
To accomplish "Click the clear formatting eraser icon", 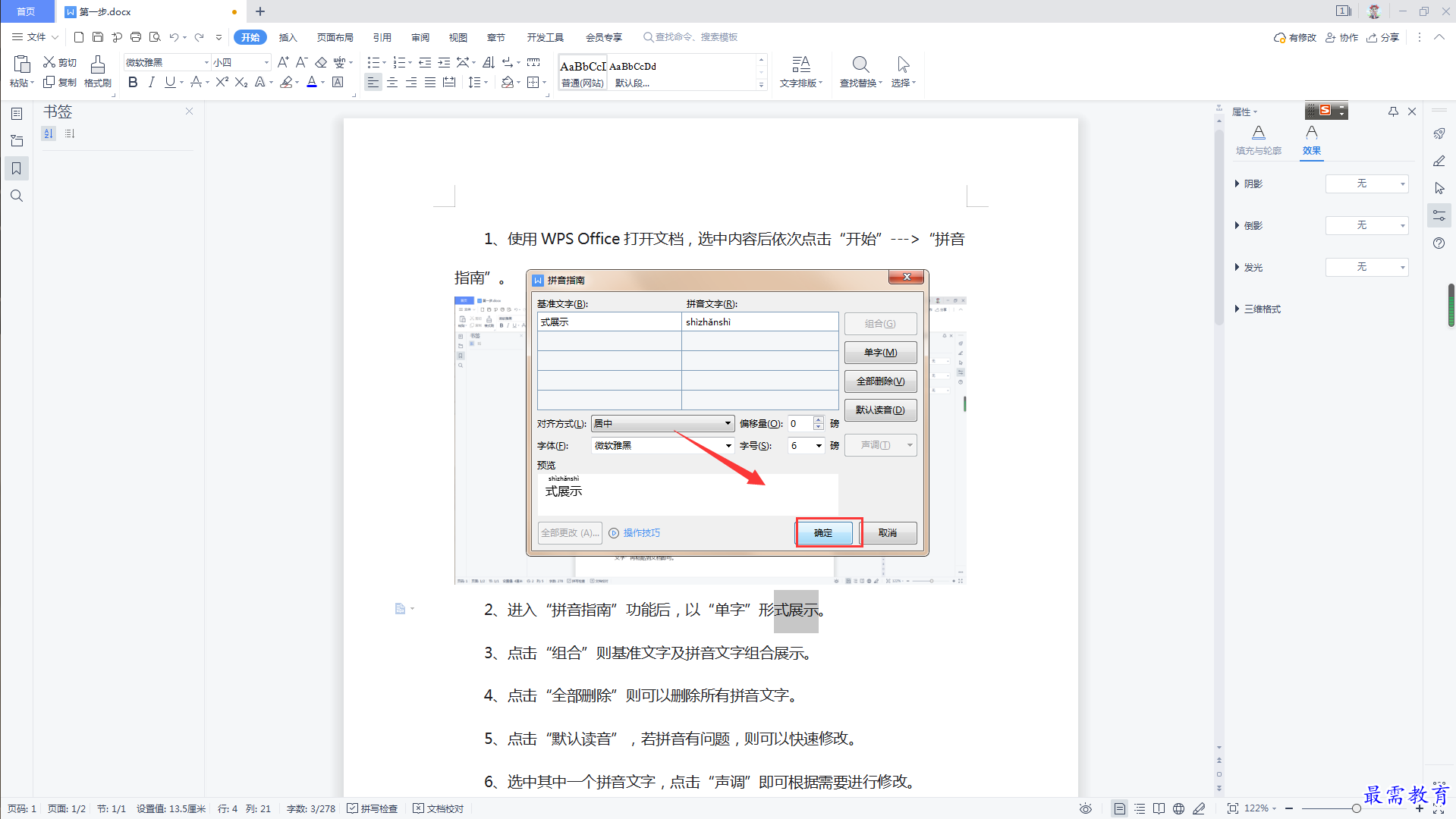I will (x=321, y=62).
